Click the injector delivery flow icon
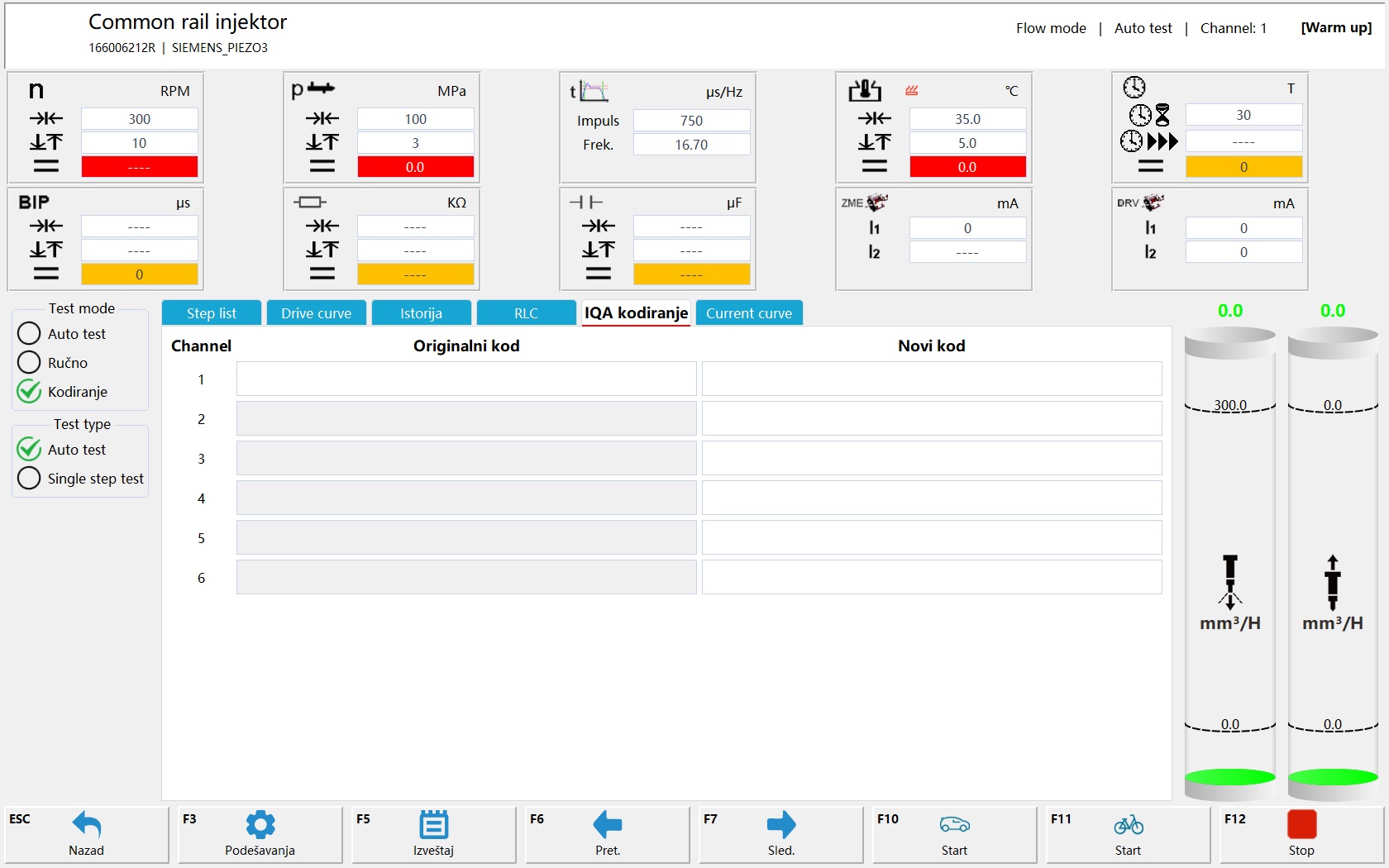1389x868 pixels. 1230,582
